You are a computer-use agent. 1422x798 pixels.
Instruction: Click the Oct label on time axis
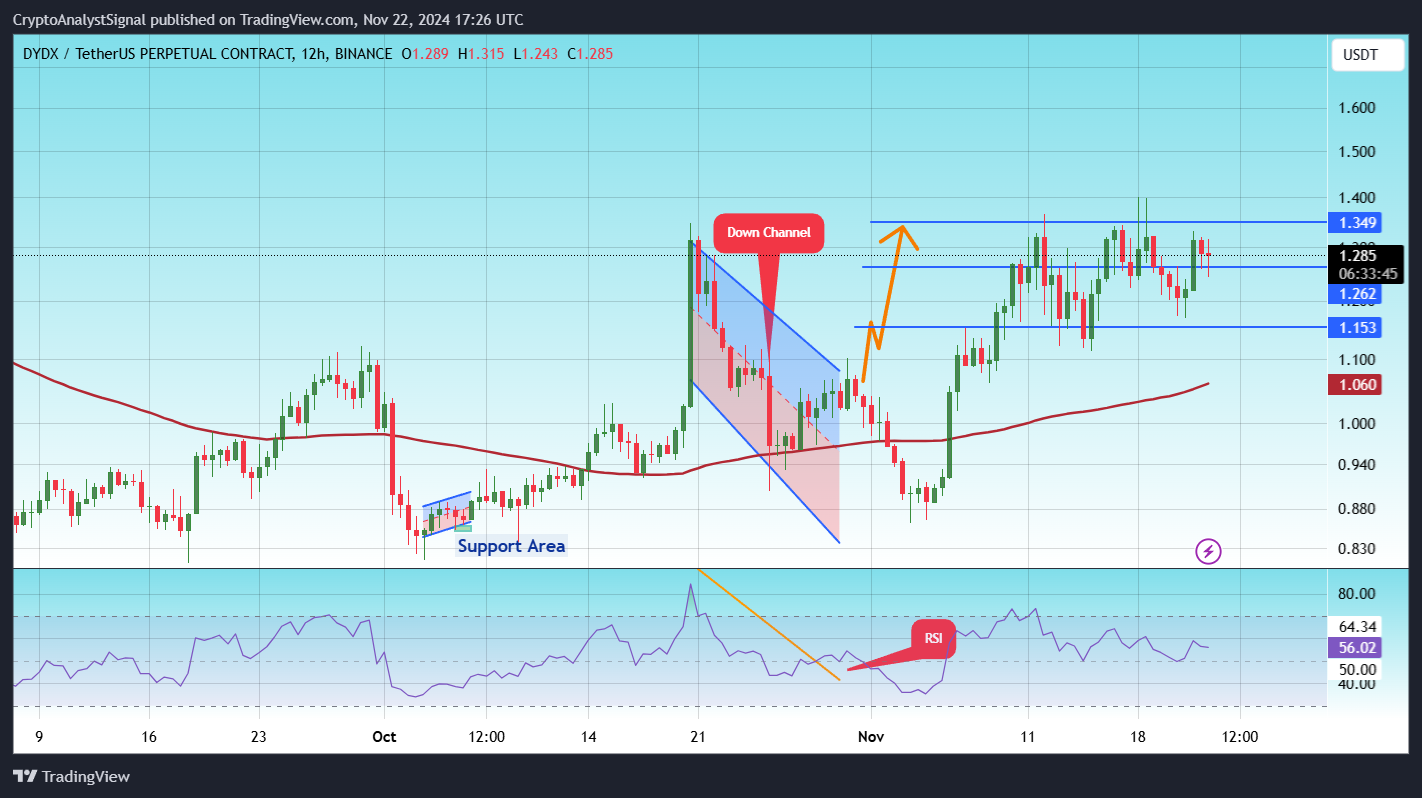[384, 737]
